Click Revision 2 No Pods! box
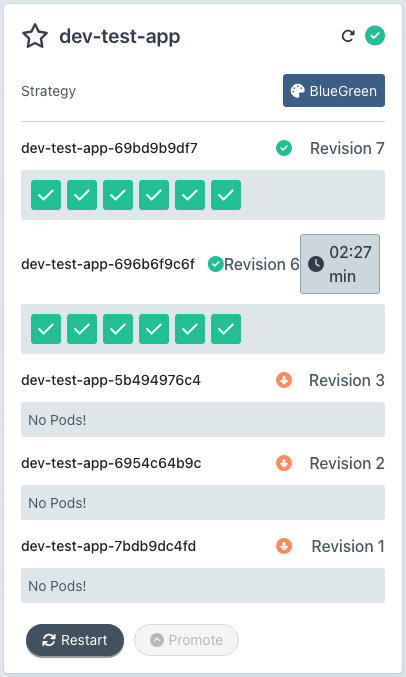The width and height of the screenshot is (406, 677). pos(203,503)
